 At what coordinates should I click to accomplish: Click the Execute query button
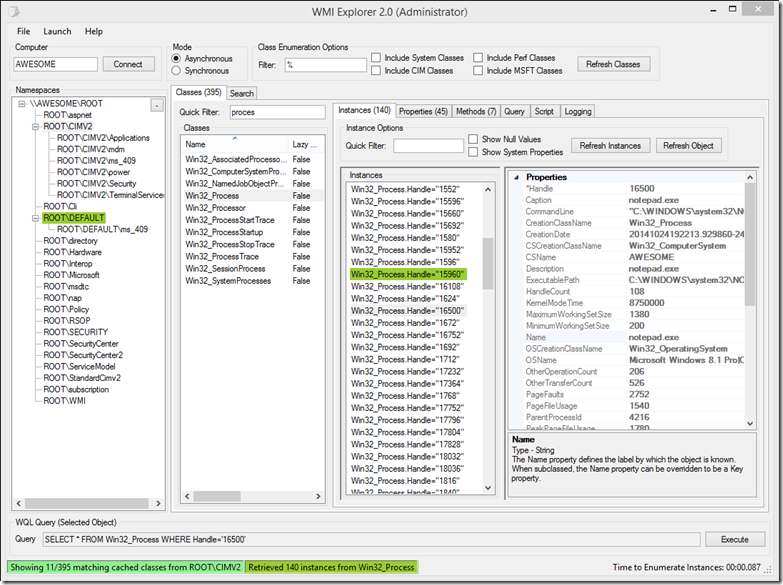coord(735,540)
